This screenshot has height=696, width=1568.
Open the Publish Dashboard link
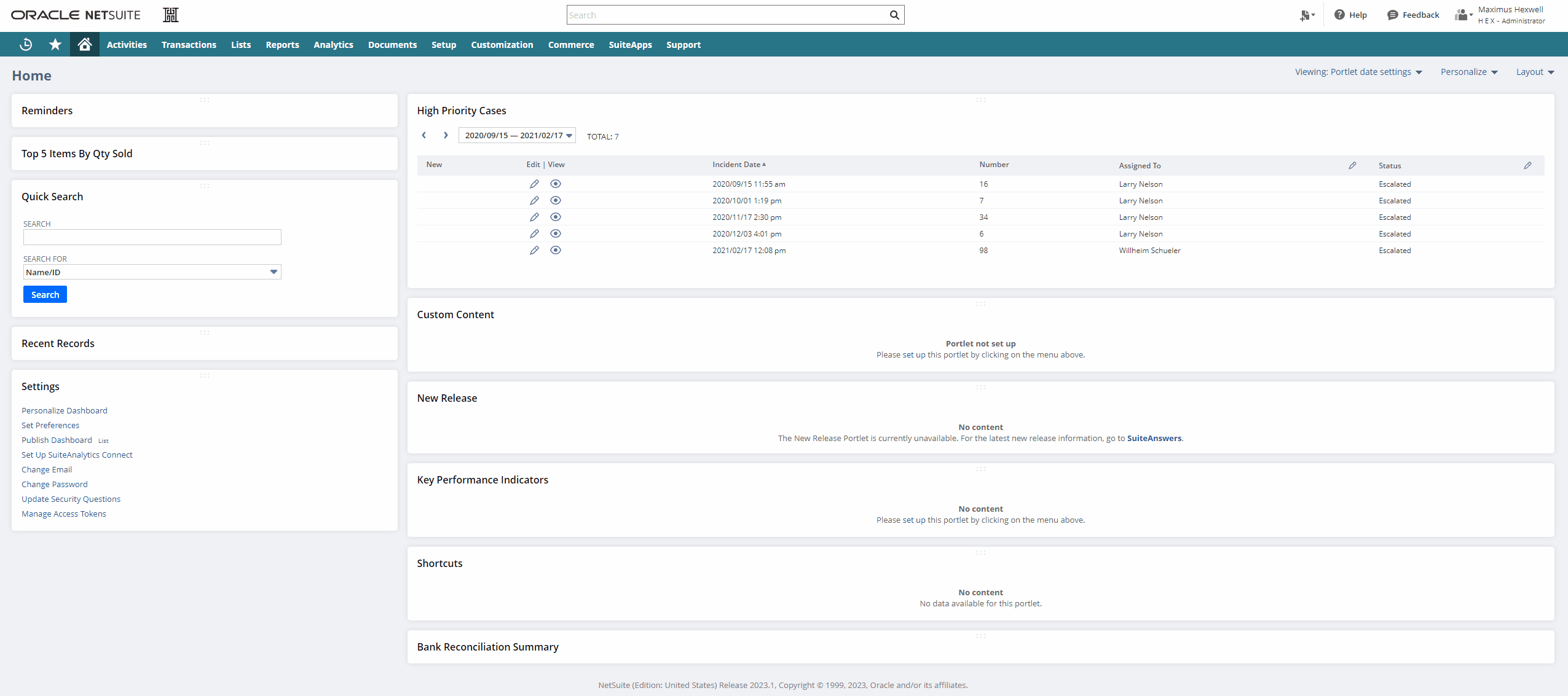tap(57, 440)
